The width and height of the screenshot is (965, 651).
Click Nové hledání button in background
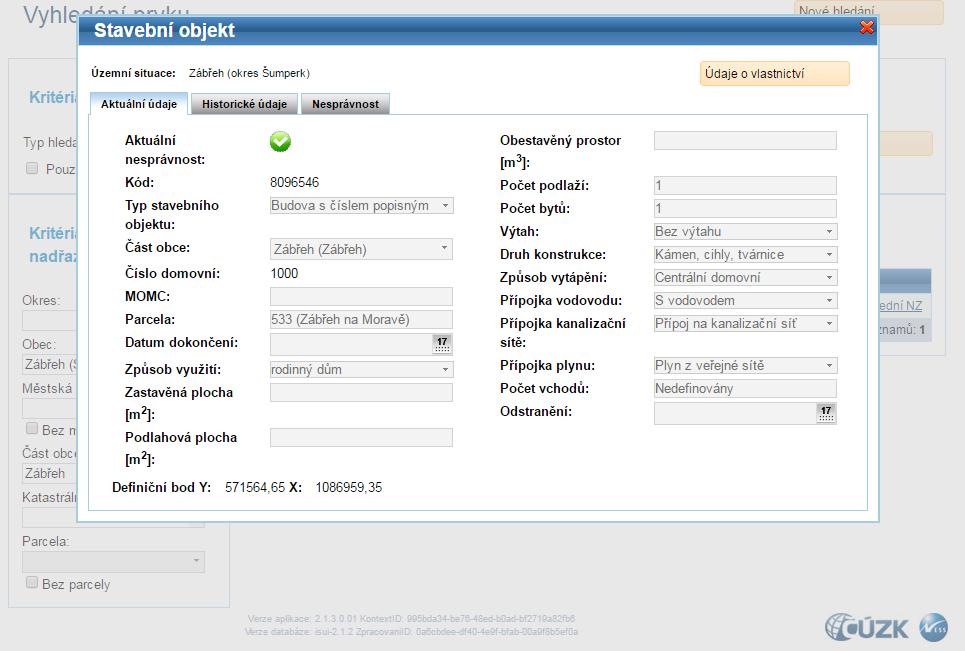click(868, 10)
